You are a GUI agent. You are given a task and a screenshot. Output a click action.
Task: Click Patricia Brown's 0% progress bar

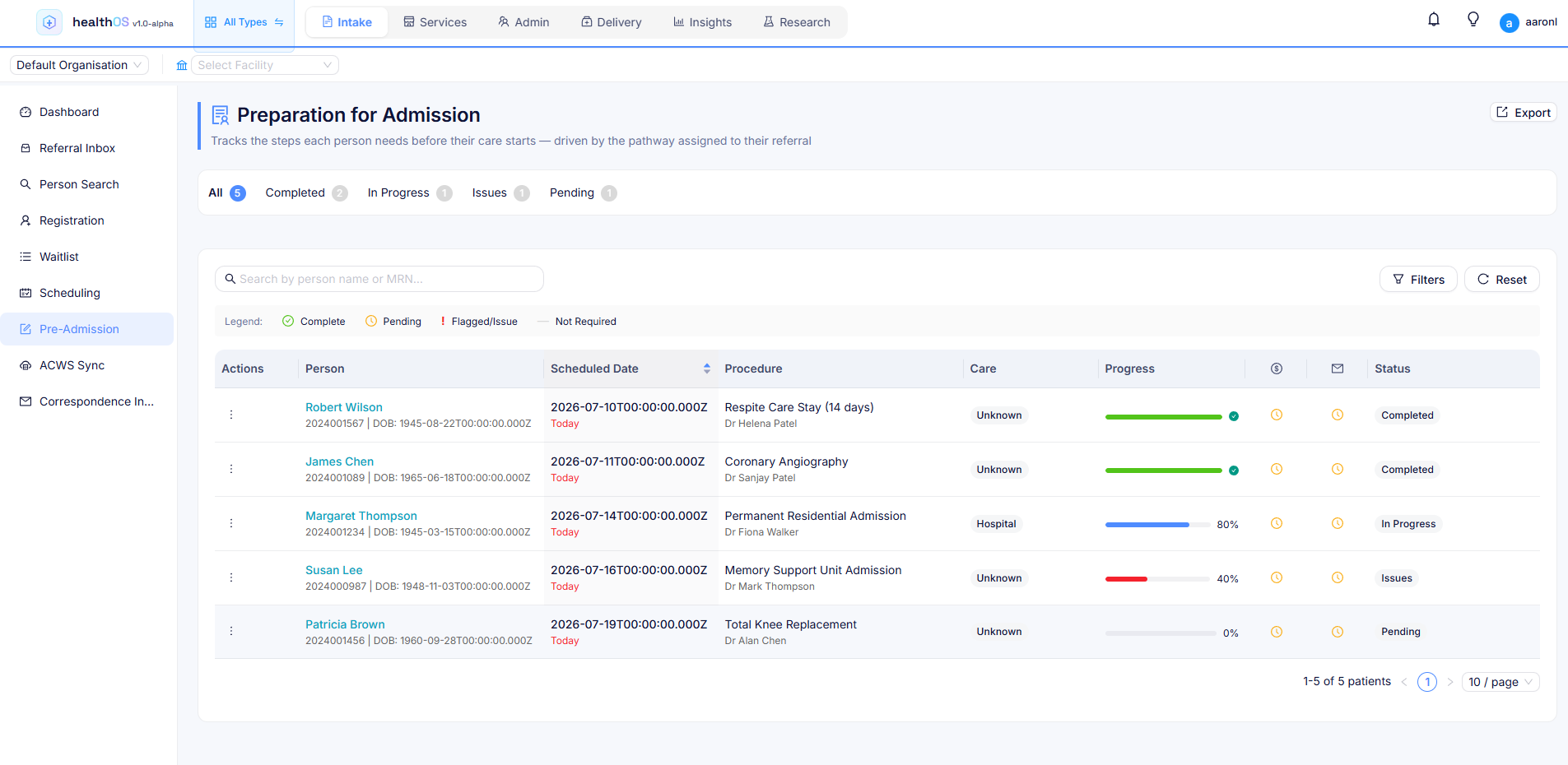point(1161,633)
